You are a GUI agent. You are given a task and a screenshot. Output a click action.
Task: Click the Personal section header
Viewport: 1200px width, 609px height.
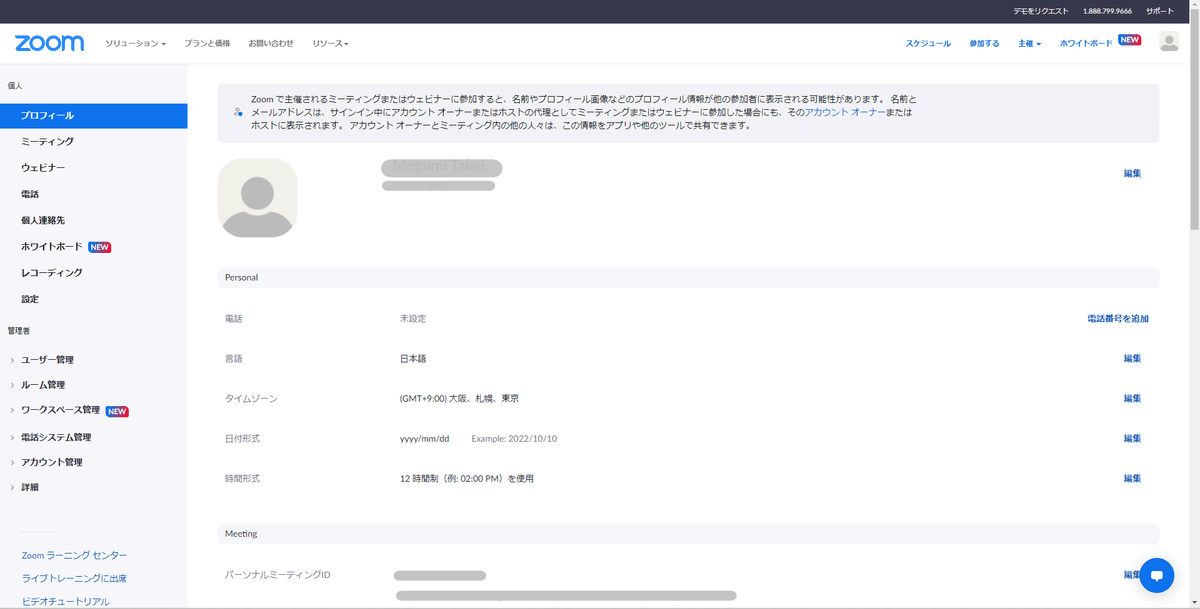[x=688, y=278]
